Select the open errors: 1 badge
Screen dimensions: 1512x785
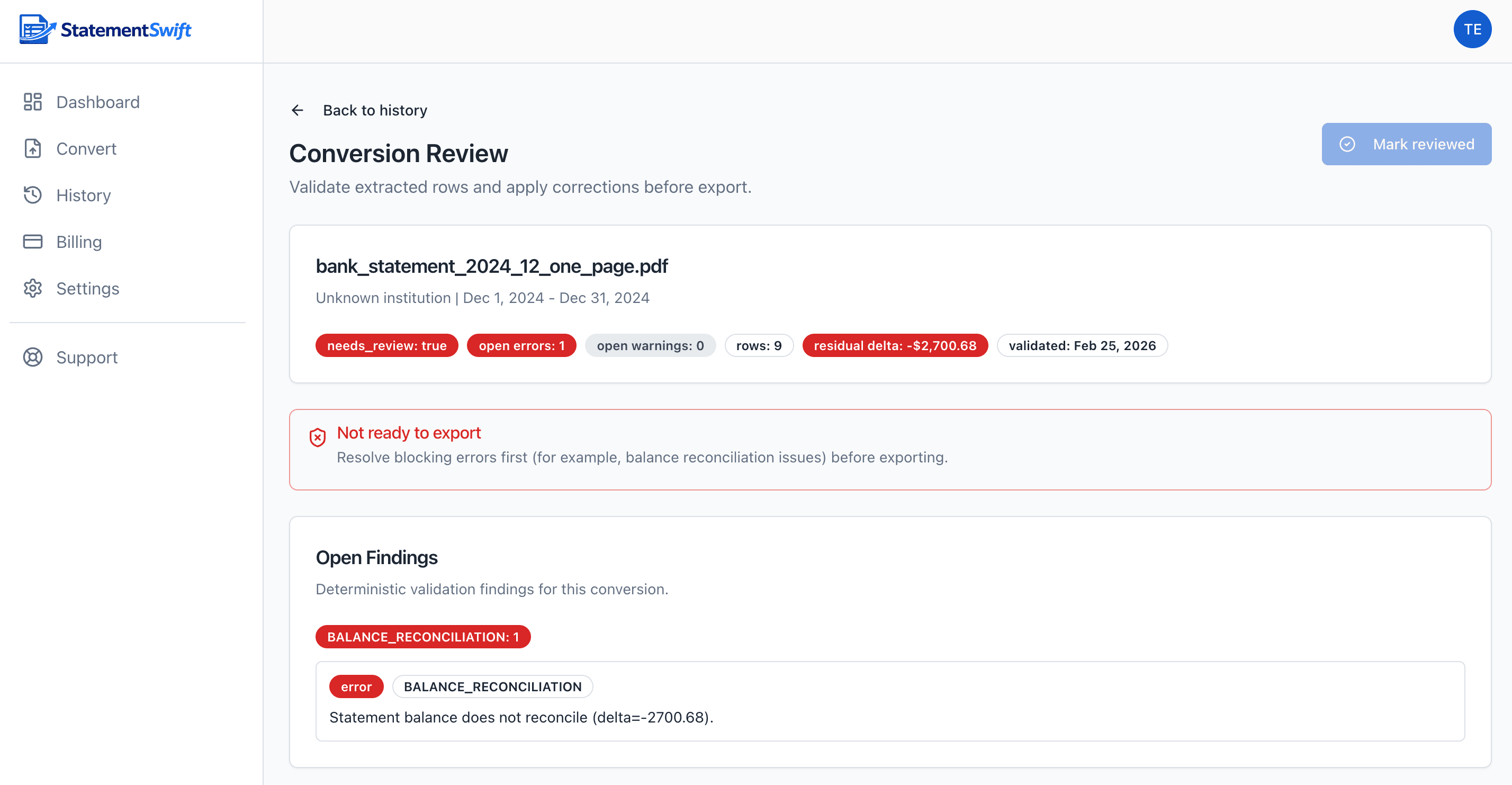click(x=521, y=345)
